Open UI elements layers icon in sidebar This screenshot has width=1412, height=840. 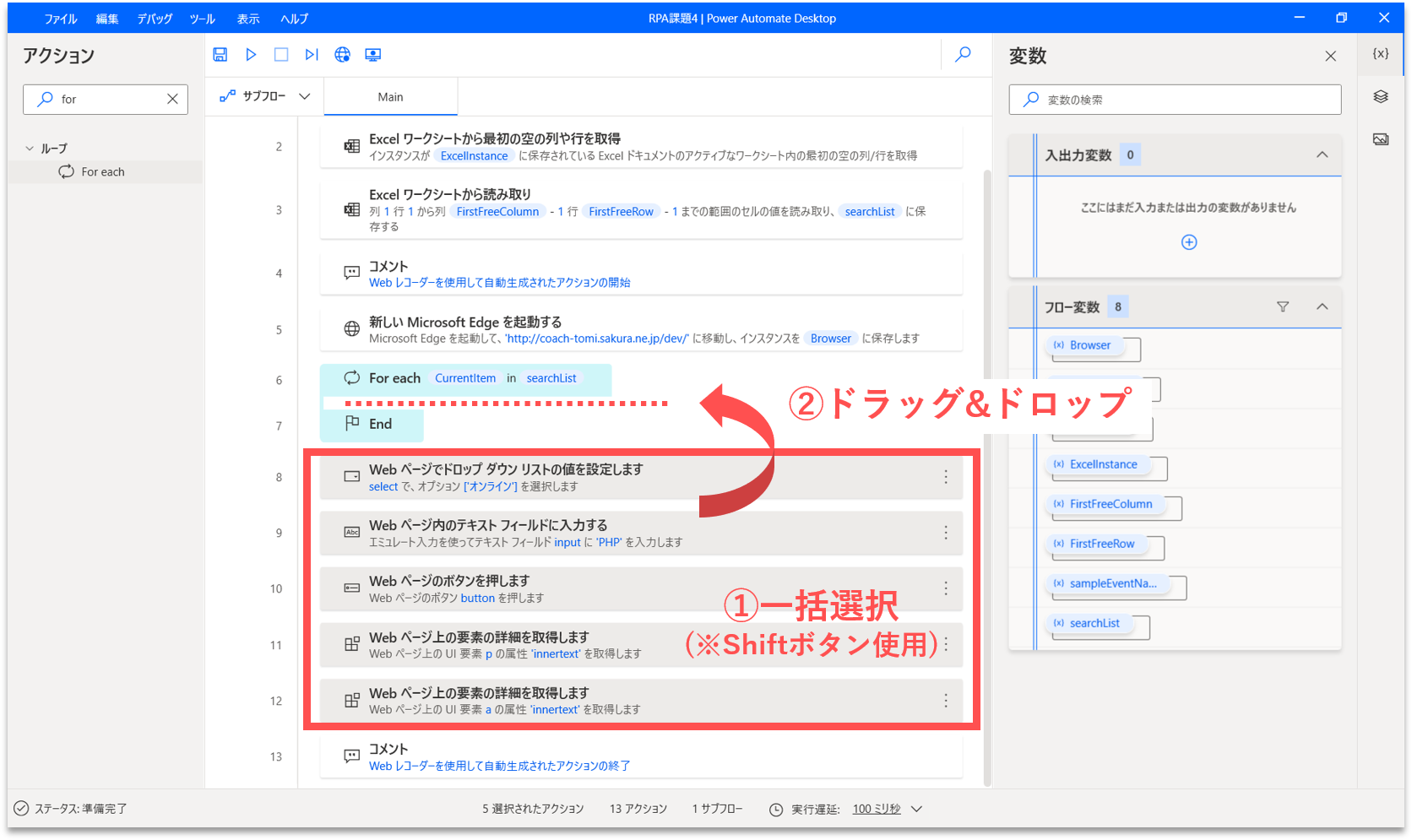tap(1381, 96)
